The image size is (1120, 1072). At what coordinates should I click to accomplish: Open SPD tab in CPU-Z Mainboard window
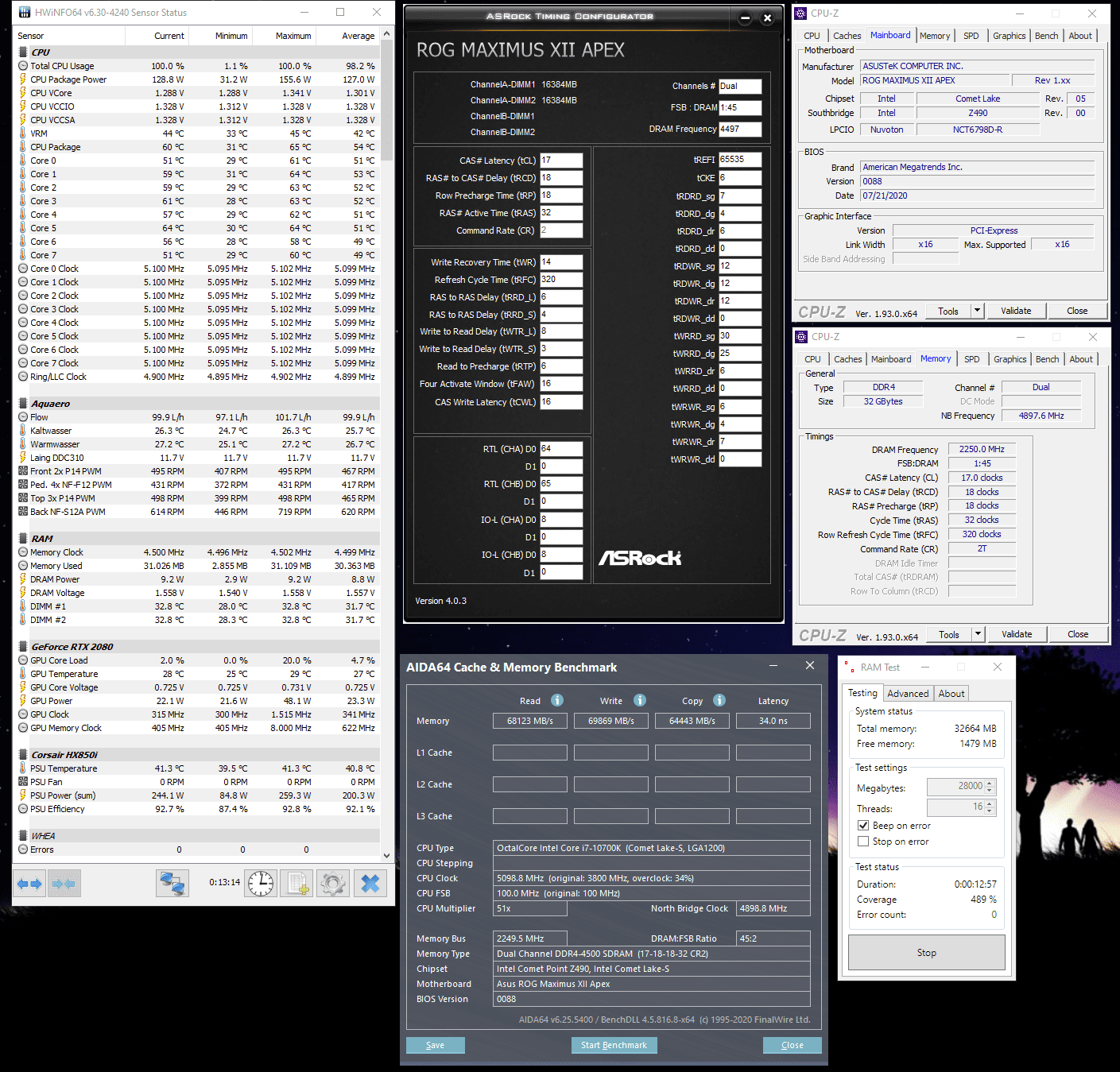coord(971,36)
